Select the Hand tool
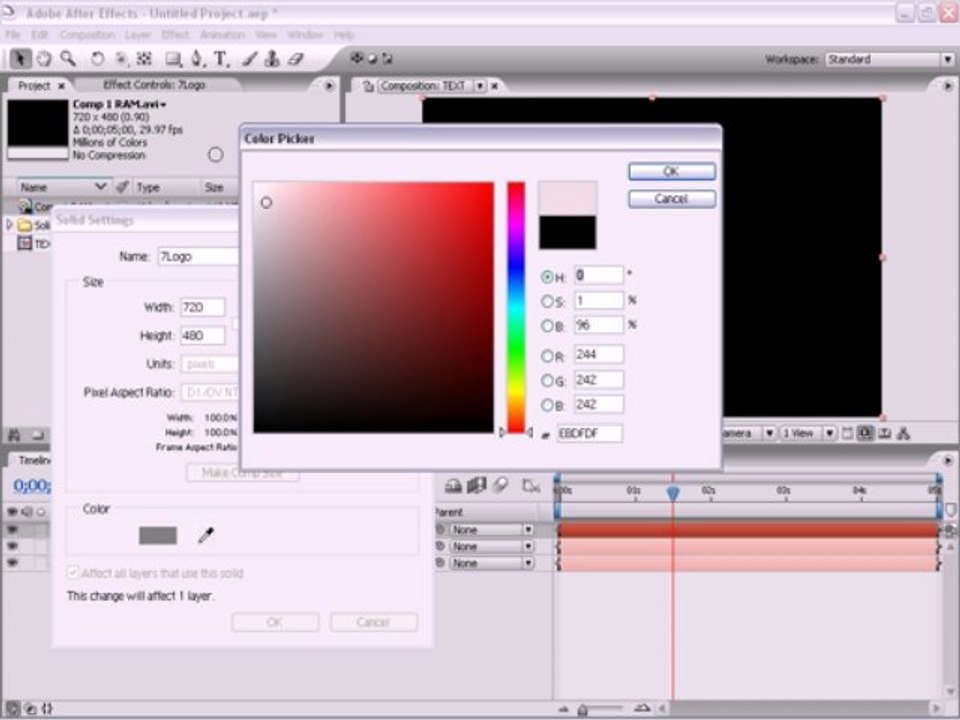This screenshot has height=720, width=960. (44, 59)
